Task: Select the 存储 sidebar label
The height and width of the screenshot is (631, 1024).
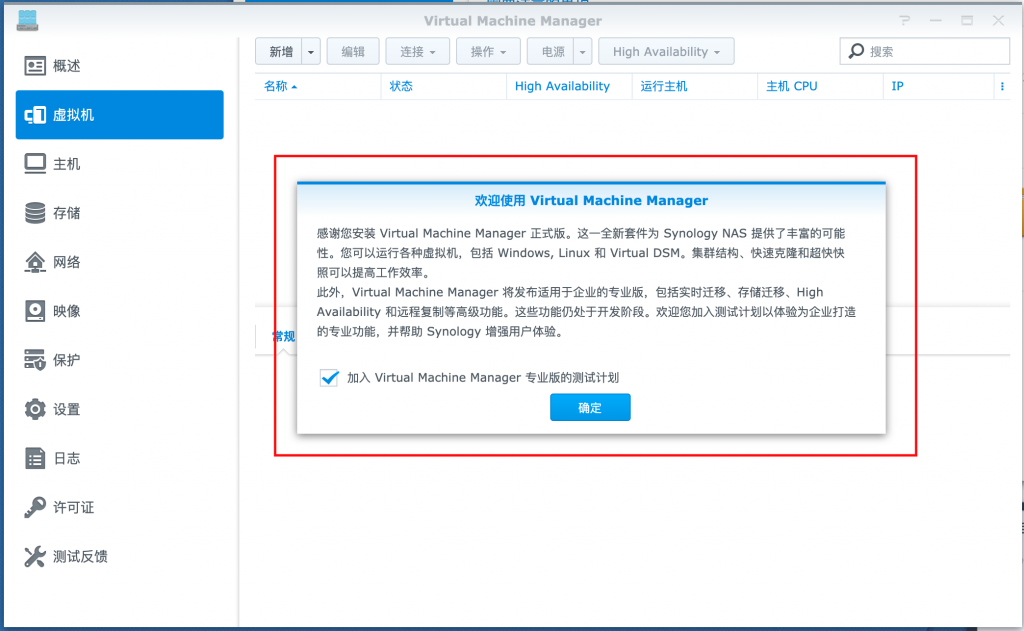Action: [67, 213]
